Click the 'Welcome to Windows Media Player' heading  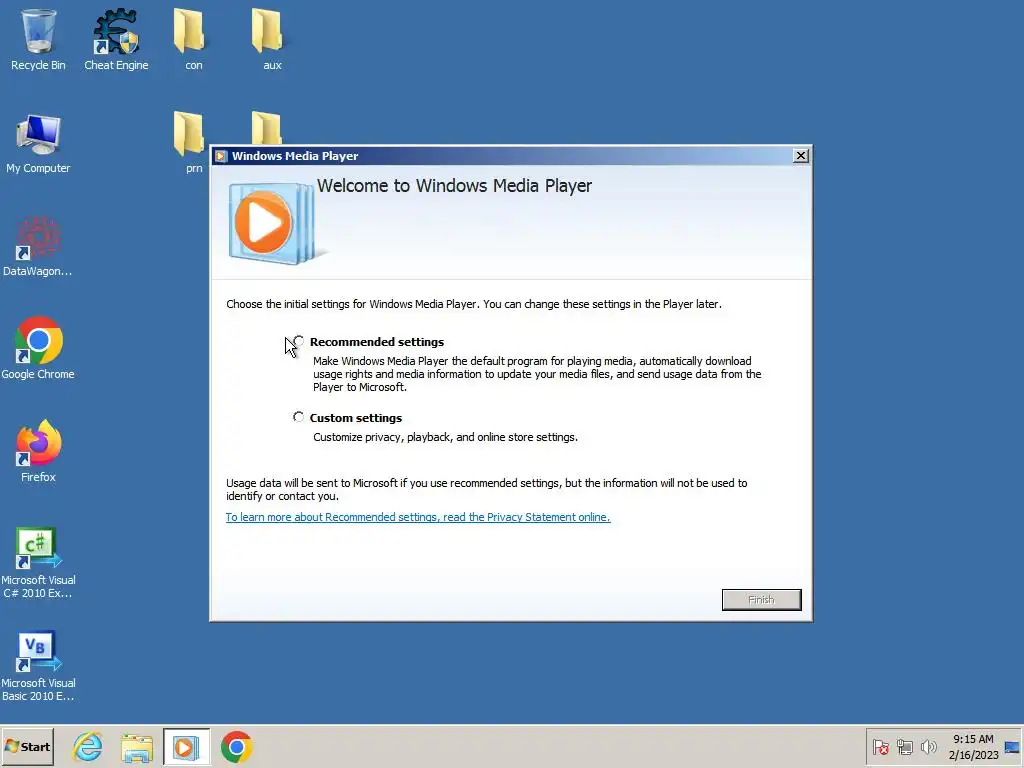[455, 186]
